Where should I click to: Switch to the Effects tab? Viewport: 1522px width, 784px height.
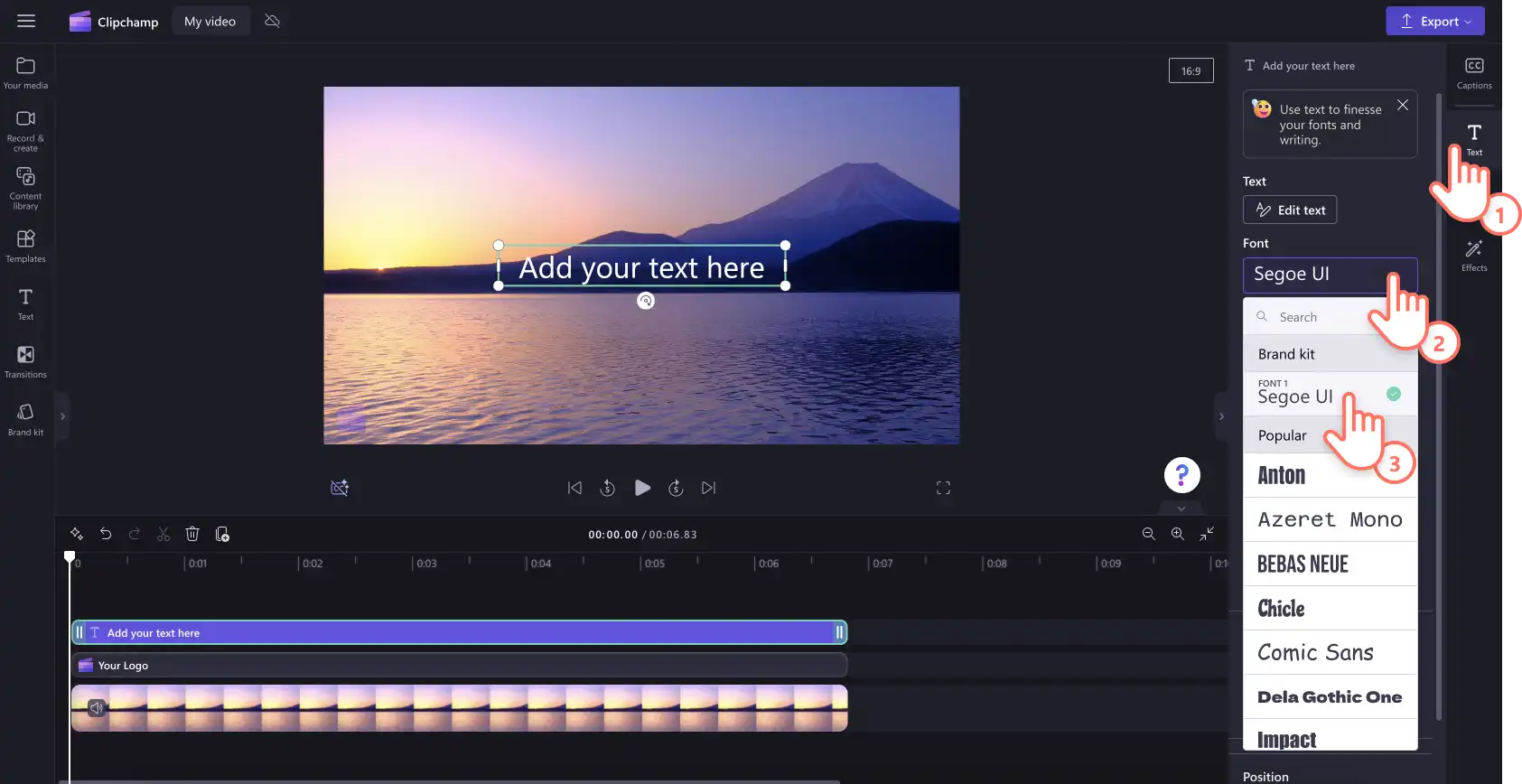(1474, 256)
